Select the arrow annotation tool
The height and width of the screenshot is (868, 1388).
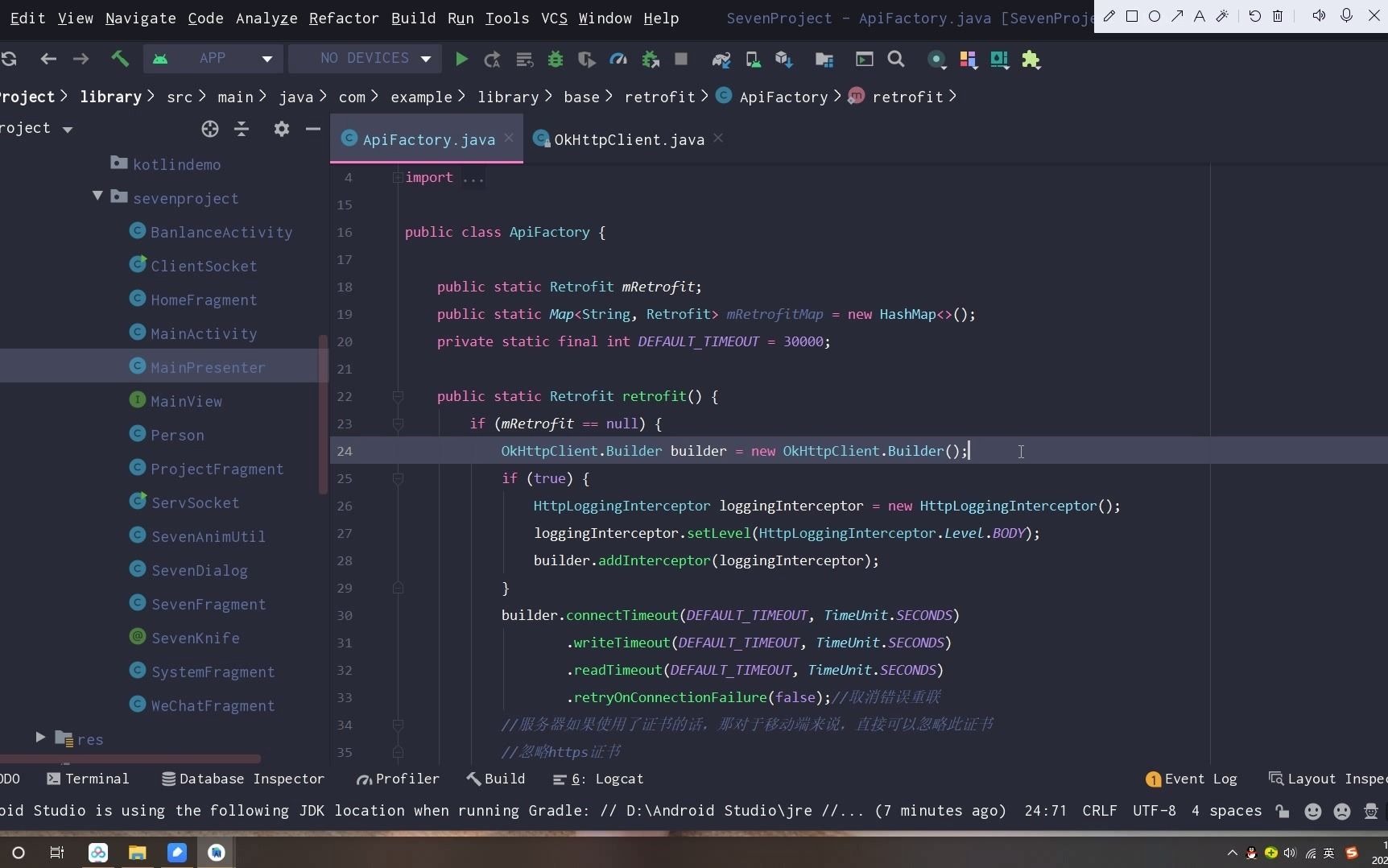pos(1177,16)
